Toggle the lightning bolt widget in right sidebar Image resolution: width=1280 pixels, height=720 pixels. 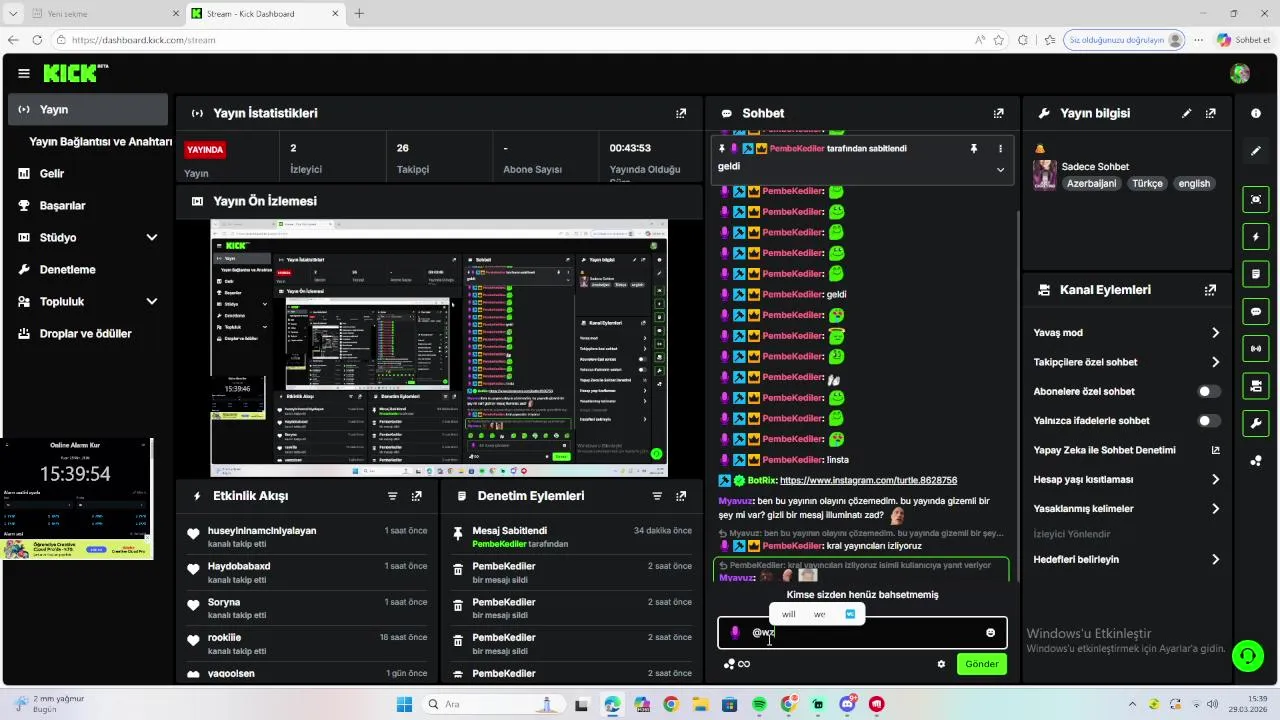click(1256, 237)
